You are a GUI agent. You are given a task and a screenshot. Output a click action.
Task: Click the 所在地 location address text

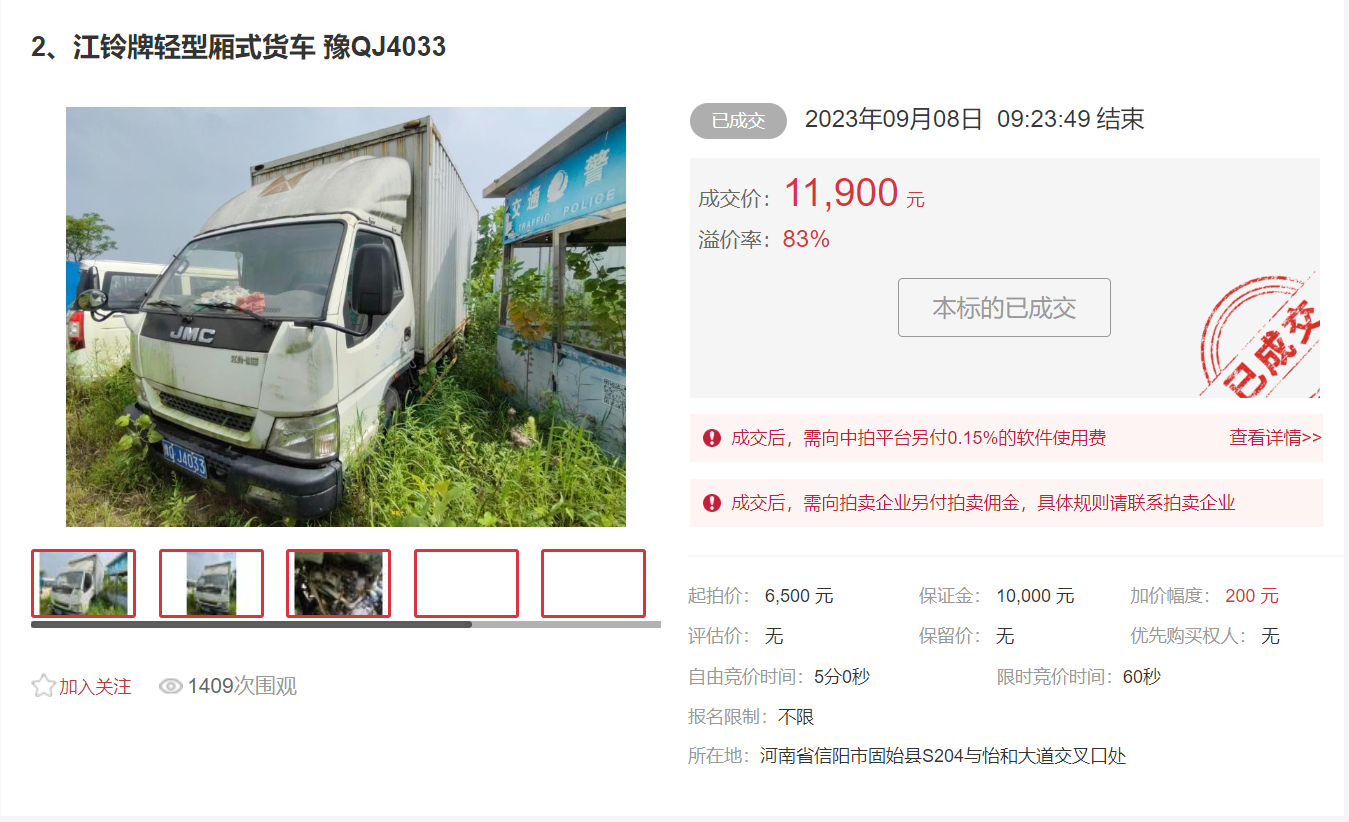tap(943, 756)
